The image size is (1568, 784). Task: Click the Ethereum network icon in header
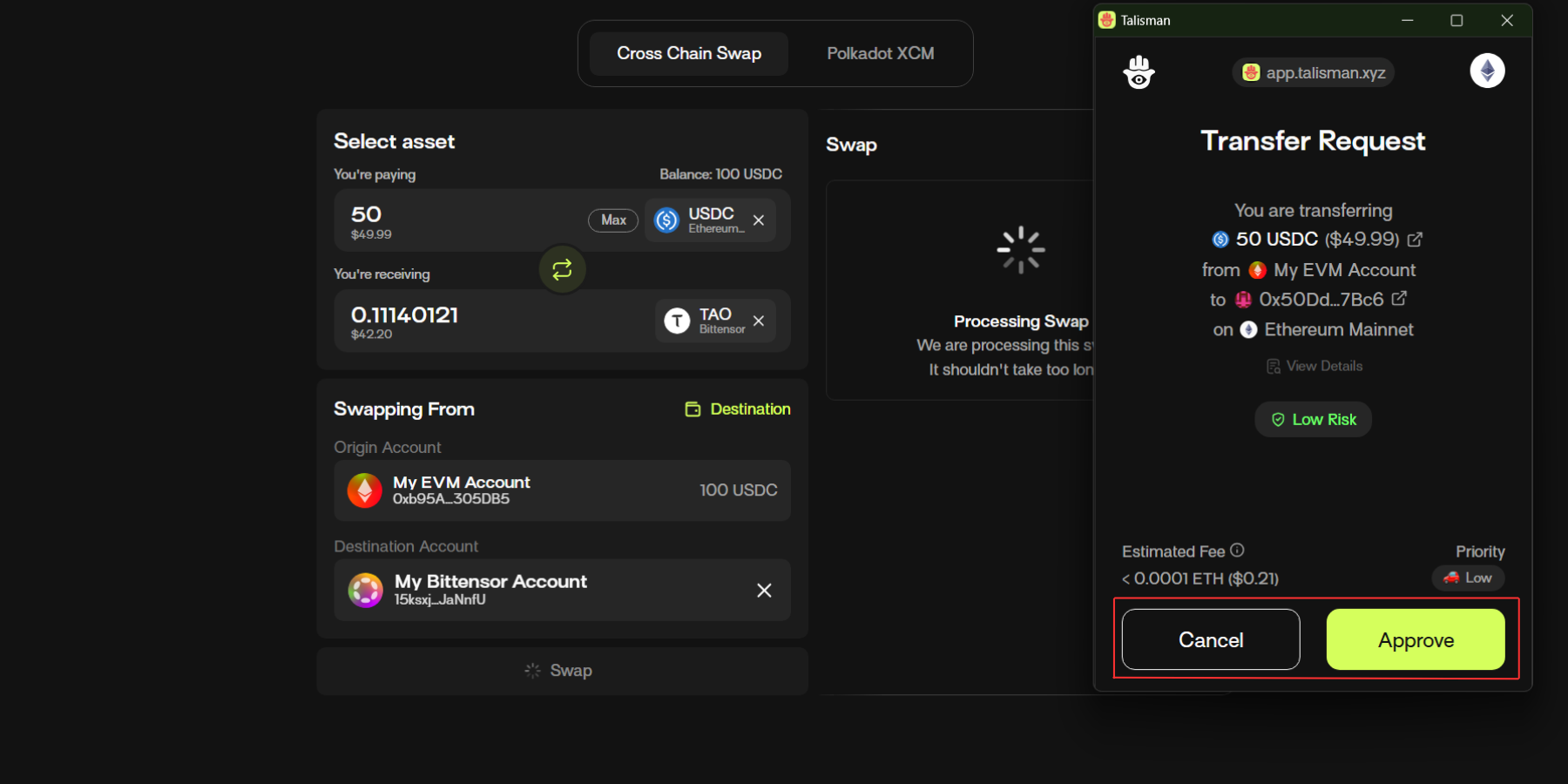coord(1487,71)
